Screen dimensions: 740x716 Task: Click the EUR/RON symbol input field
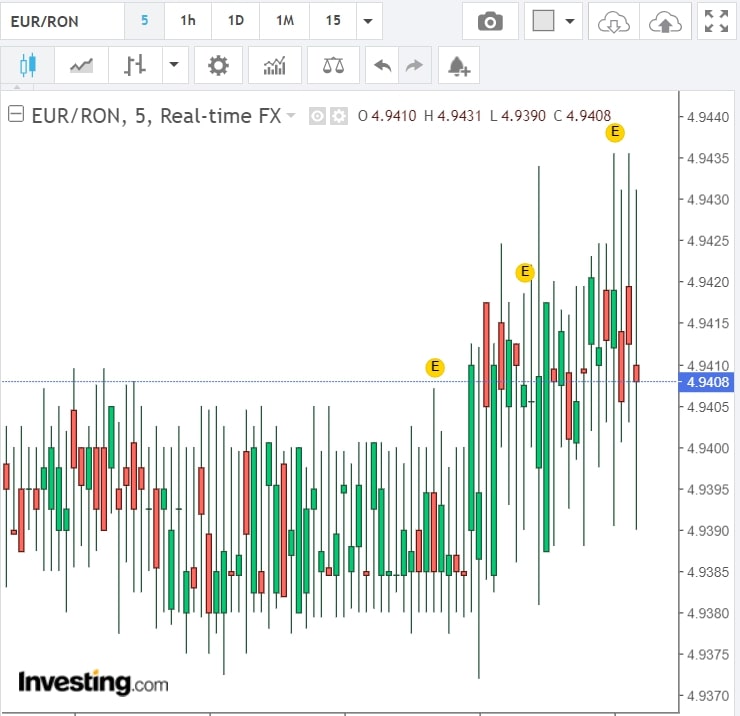pos(62,21)
